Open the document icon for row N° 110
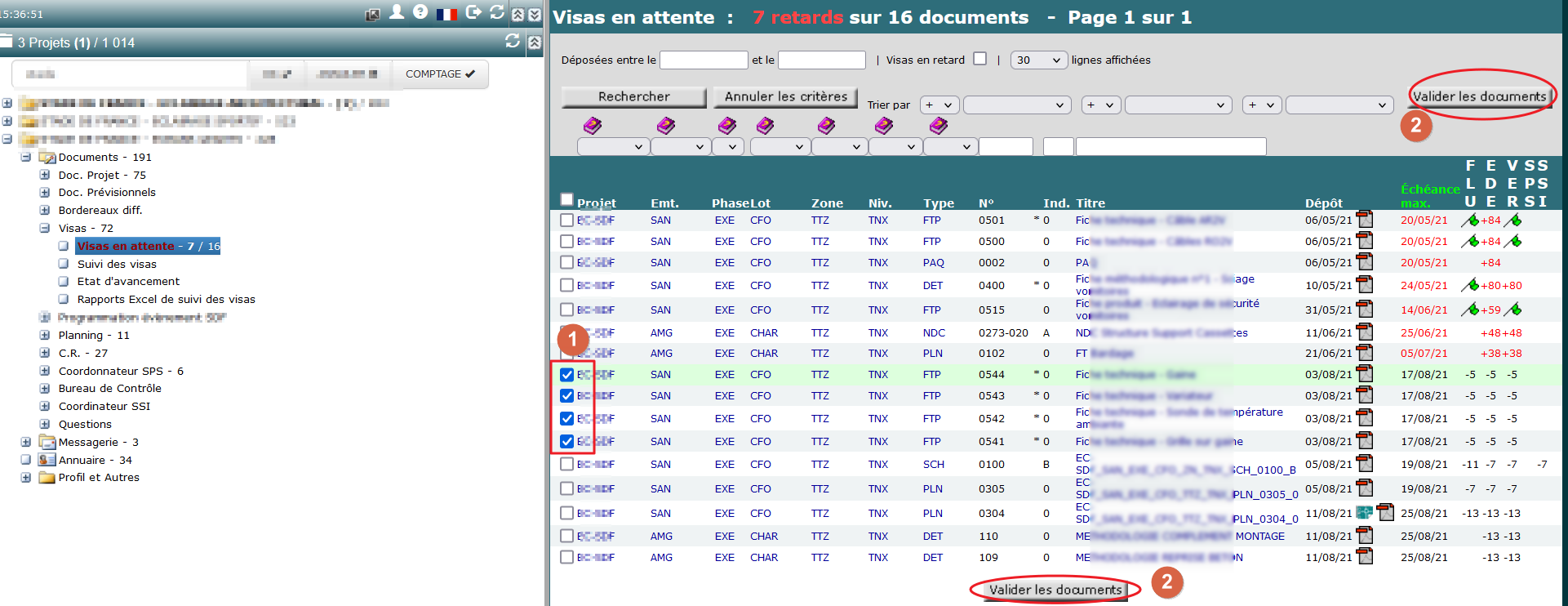This screenshot has height=606, width=1568. pos(1365,535)
